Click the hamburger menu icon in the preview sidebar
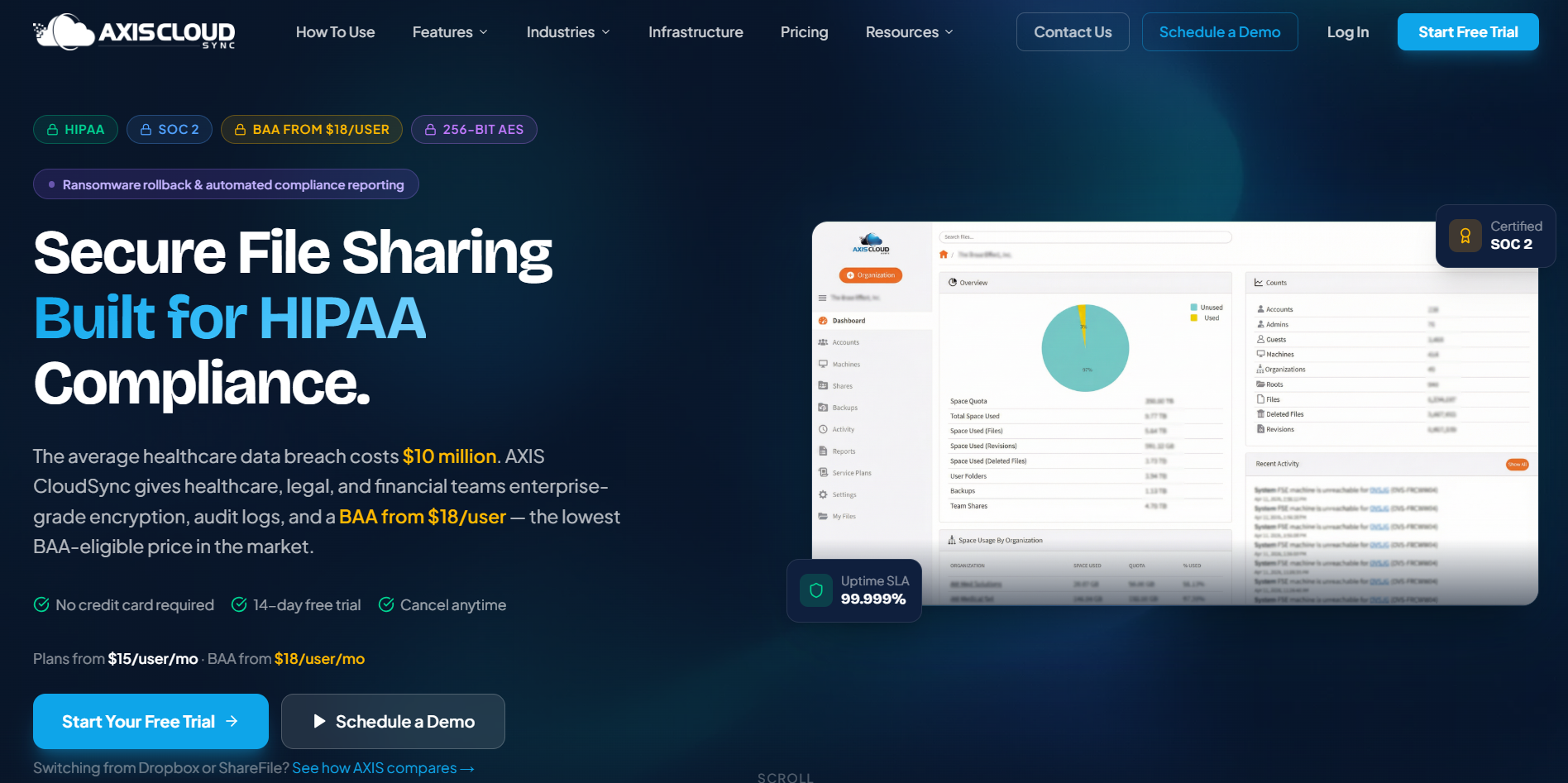This screenshot has height=783, width=1568. pyautogui.click(x=822, y=298)
